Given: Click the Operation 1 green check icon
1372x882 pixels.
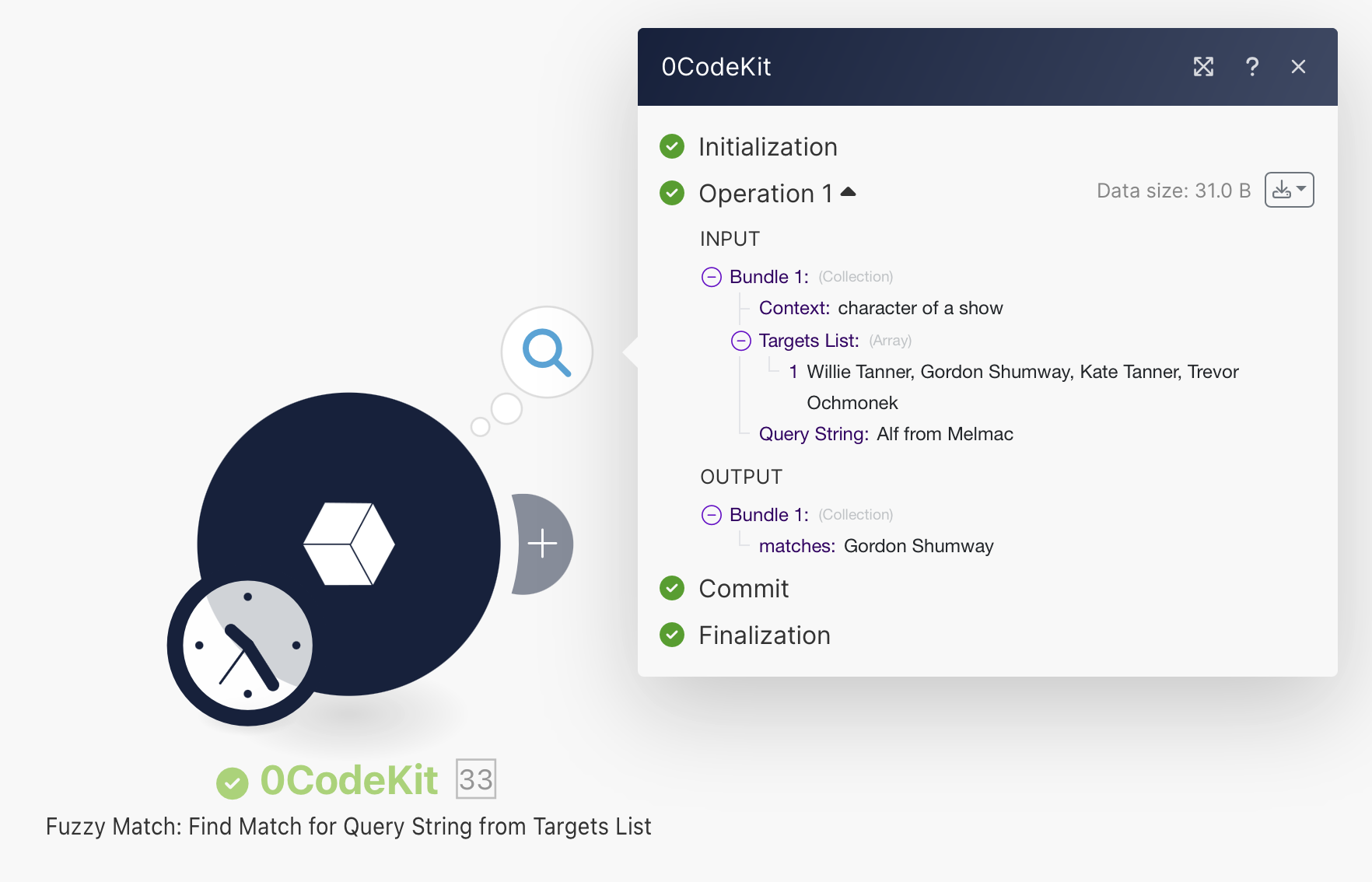Looking at the screenshot, I should (672, 193).
